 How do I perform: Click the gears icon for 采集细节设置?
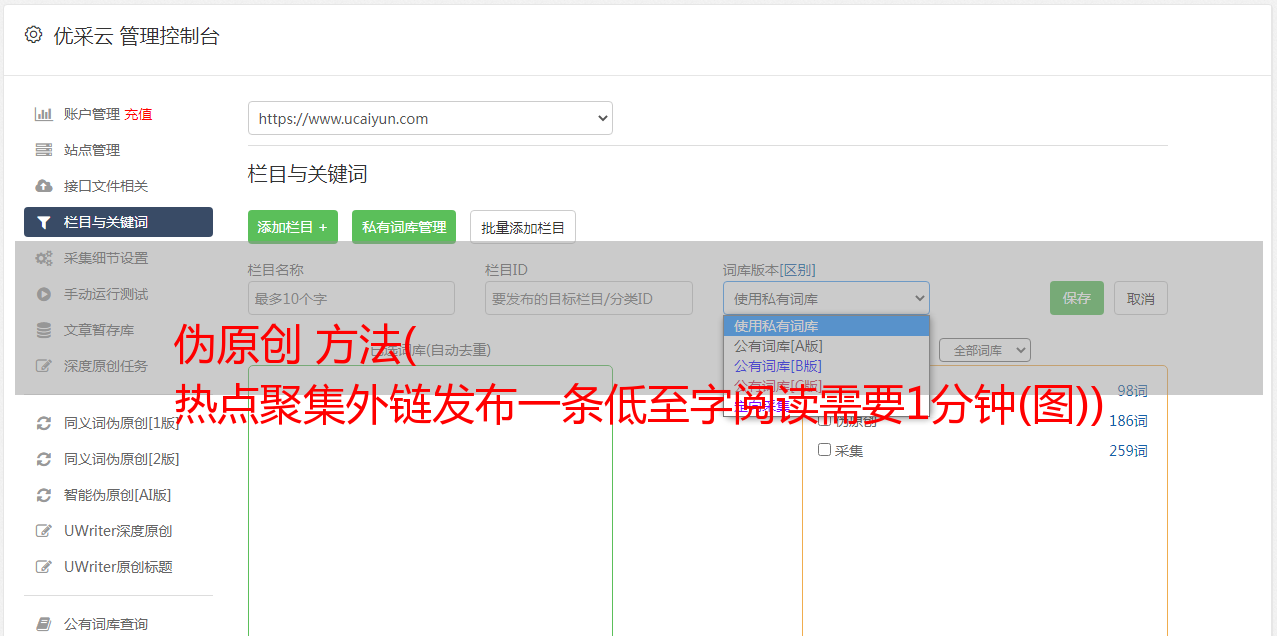point(43,258)
